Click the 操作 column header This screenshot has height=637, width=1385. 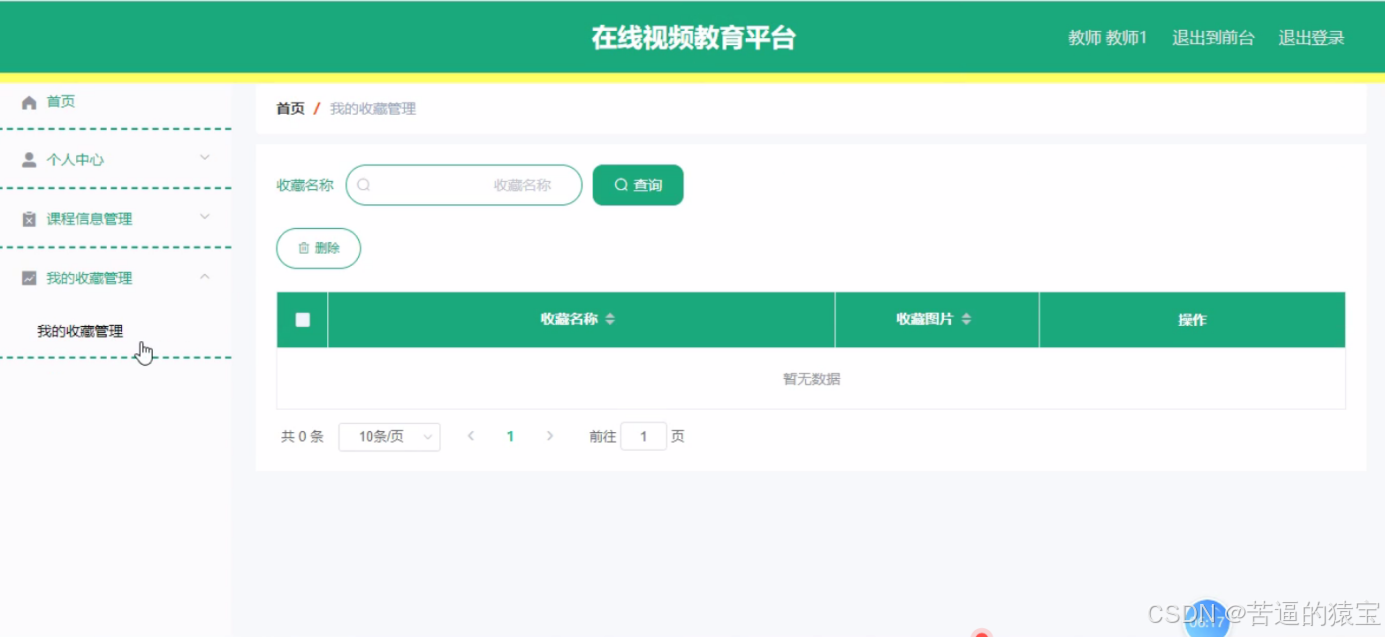(x=1192, y=320)
